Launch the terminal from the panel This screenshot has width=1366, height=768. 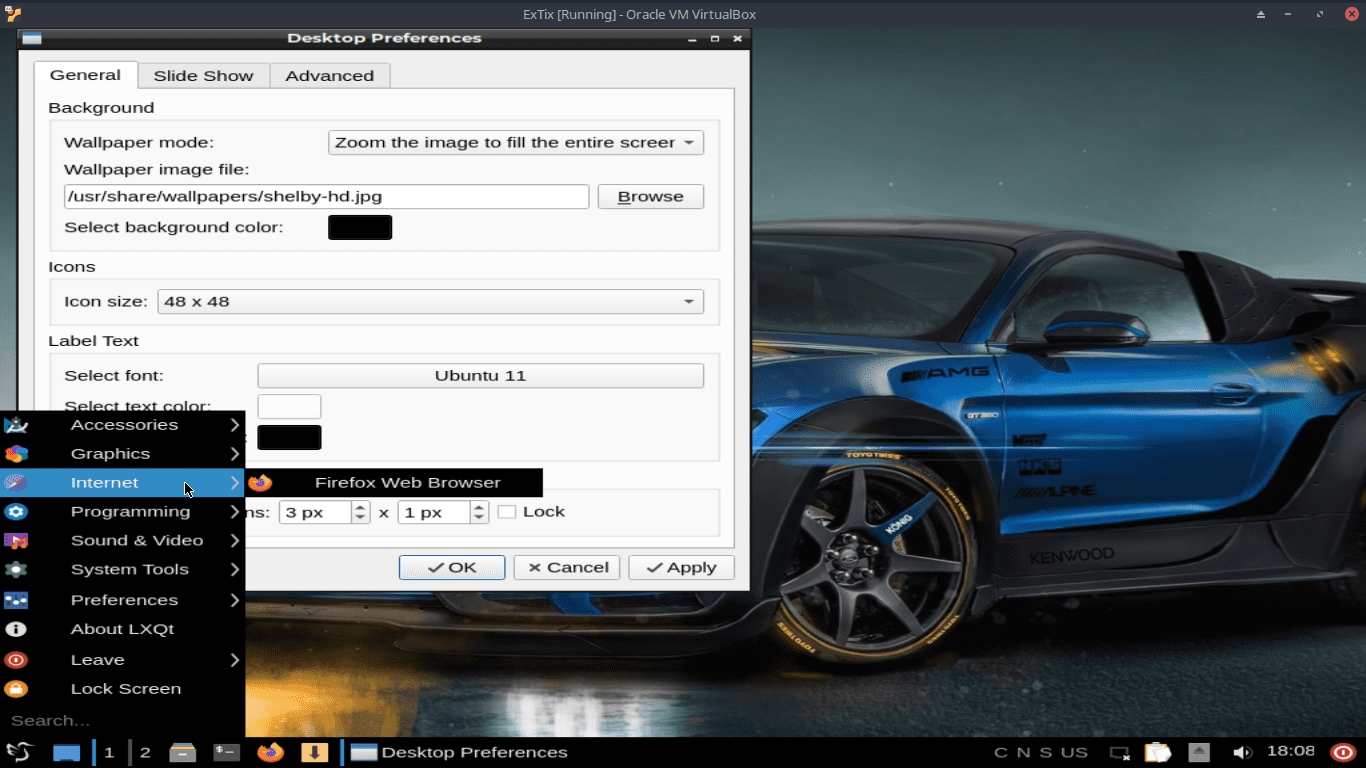click(227, 752)
